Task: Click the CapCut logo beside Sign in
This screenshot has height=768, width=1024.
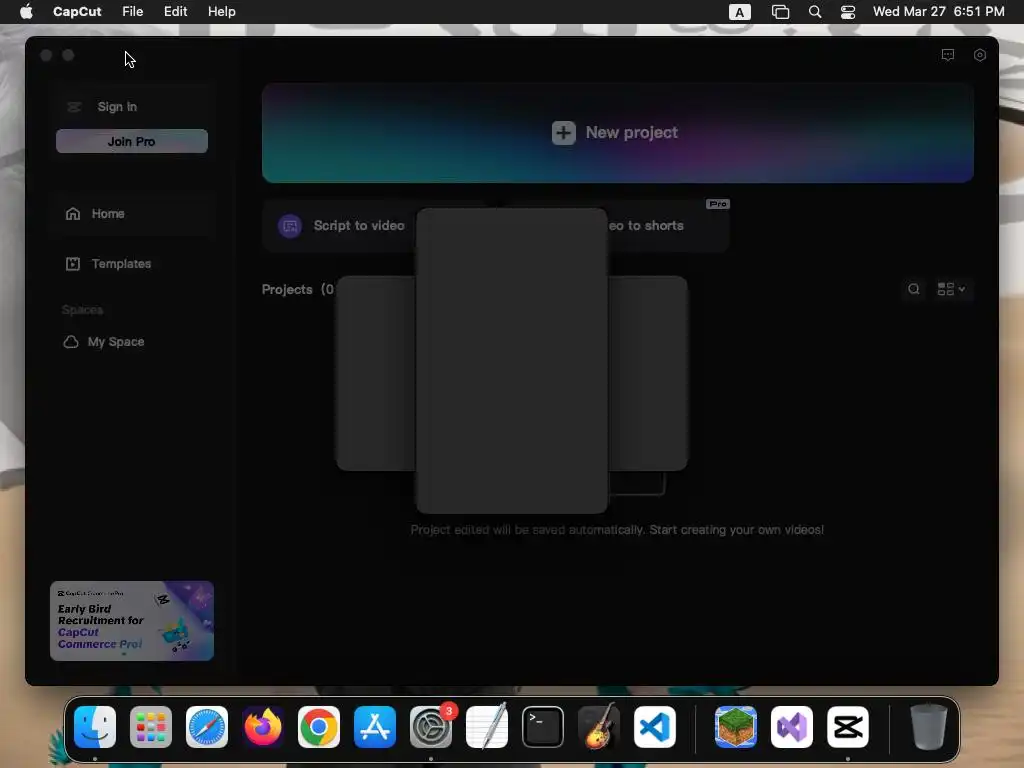Action: (74, 106)
